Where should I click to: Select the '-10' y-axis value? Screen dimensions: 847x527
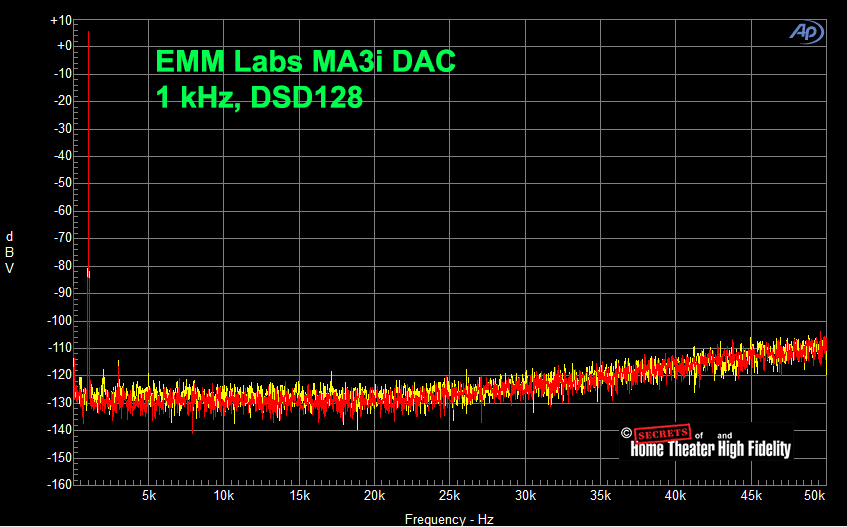point(63,73)
